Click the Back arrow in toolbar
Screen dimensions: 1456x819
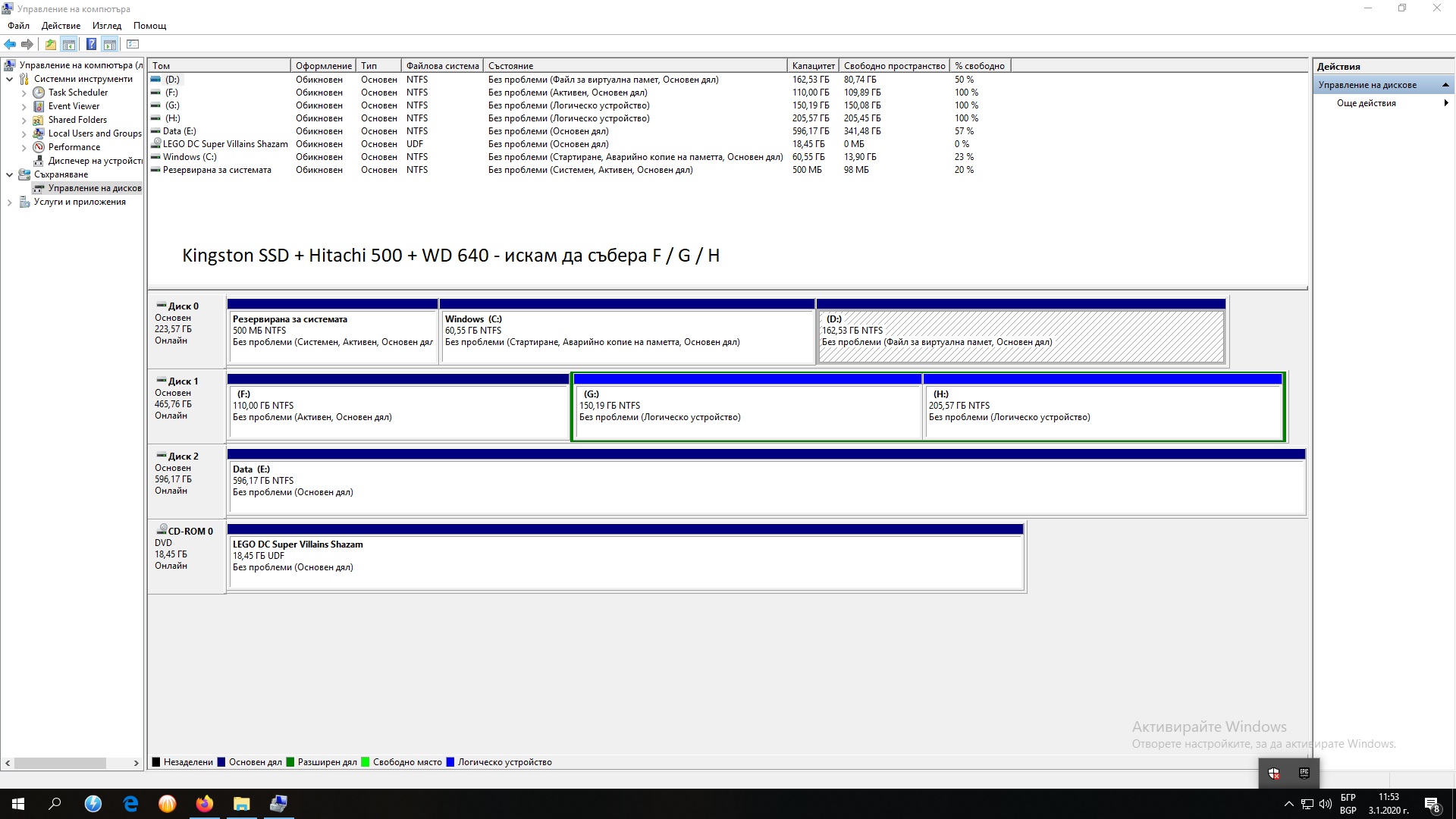click(x=10, y=44)
